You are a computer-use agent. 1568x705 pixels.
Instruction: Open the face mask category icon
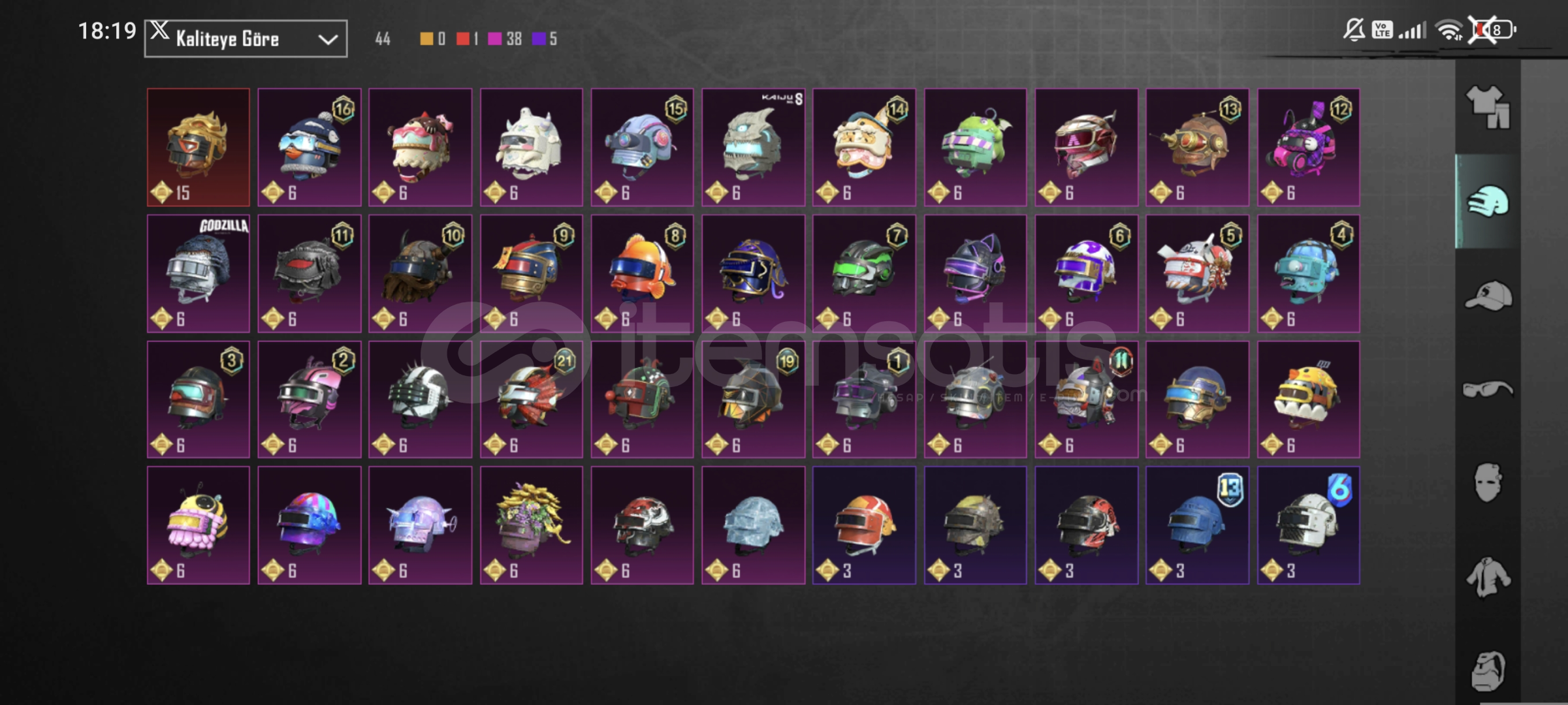tap(1488, 482)
